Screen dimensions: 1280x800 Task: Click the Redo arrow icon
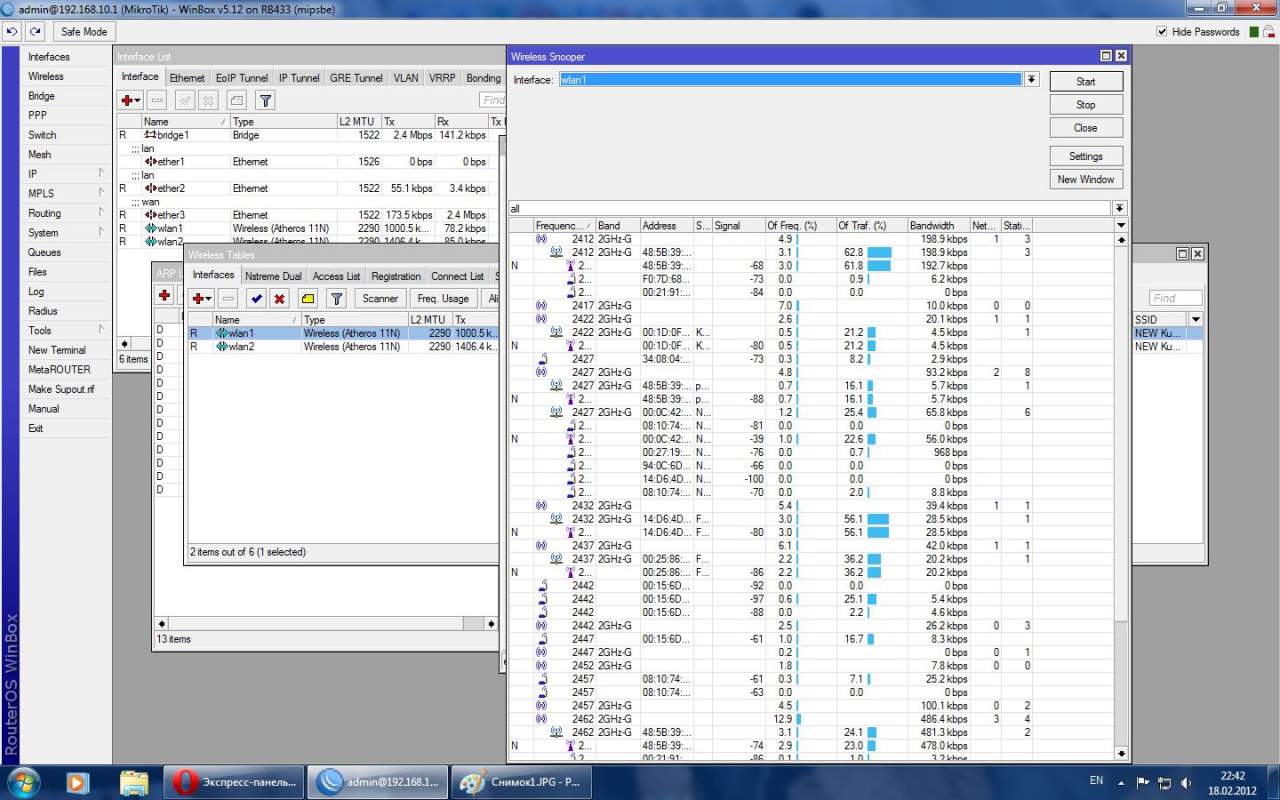pos(35,31)
